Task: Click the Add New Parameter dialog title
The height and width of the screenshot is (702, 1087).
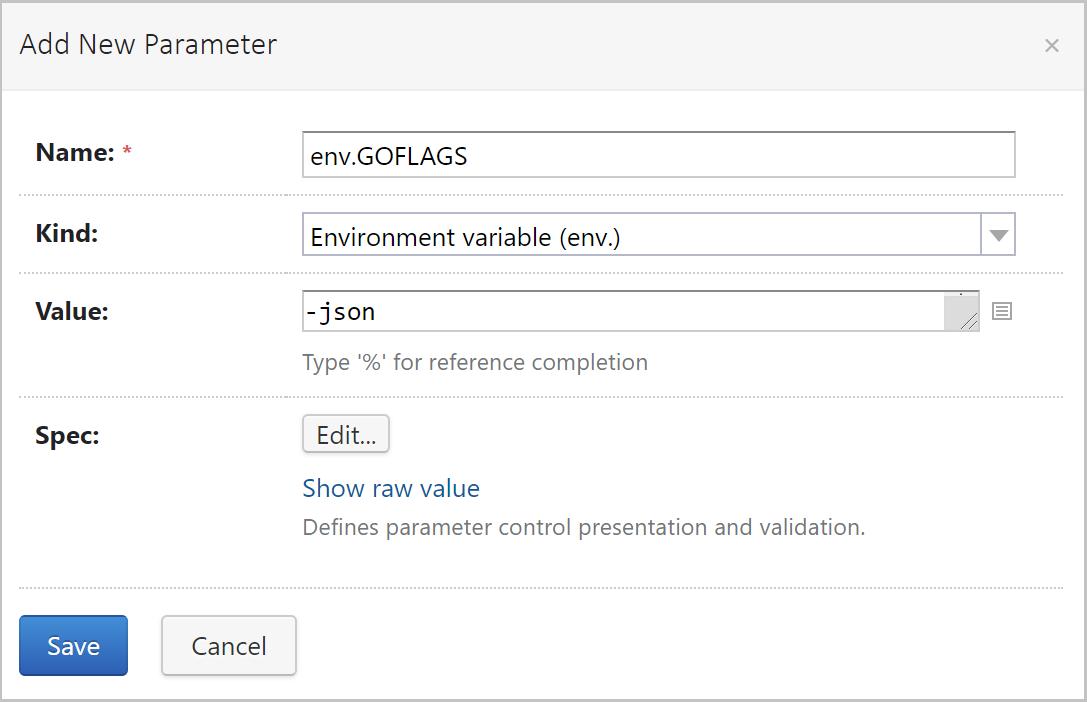Action: [x=147, y=44]
